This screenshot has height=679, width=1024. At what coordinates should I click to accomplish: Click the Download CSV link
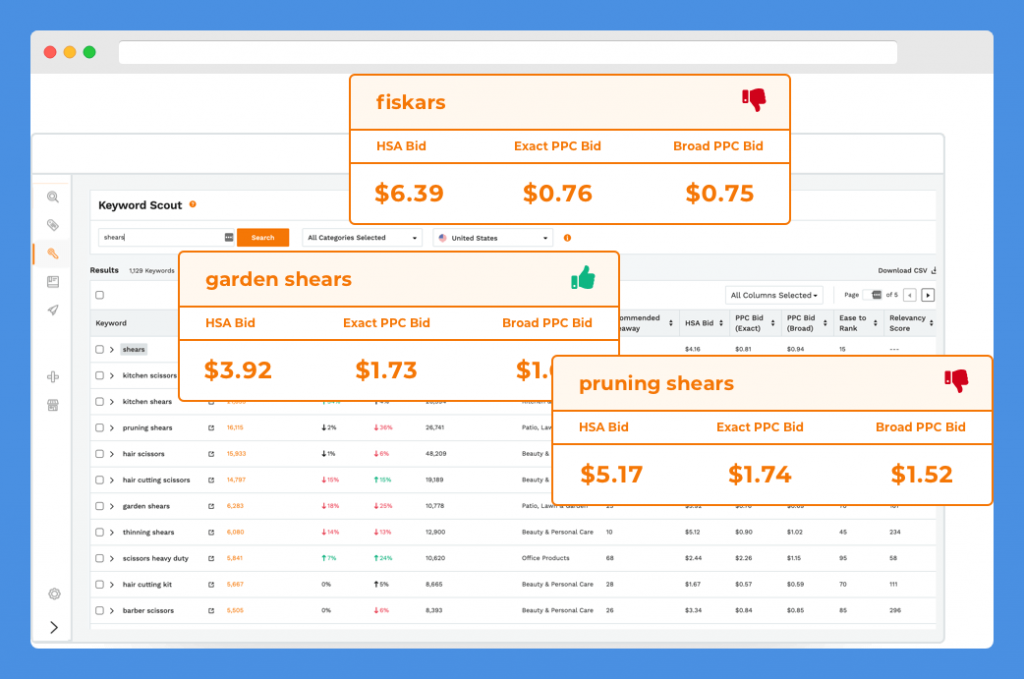point(907,270)
